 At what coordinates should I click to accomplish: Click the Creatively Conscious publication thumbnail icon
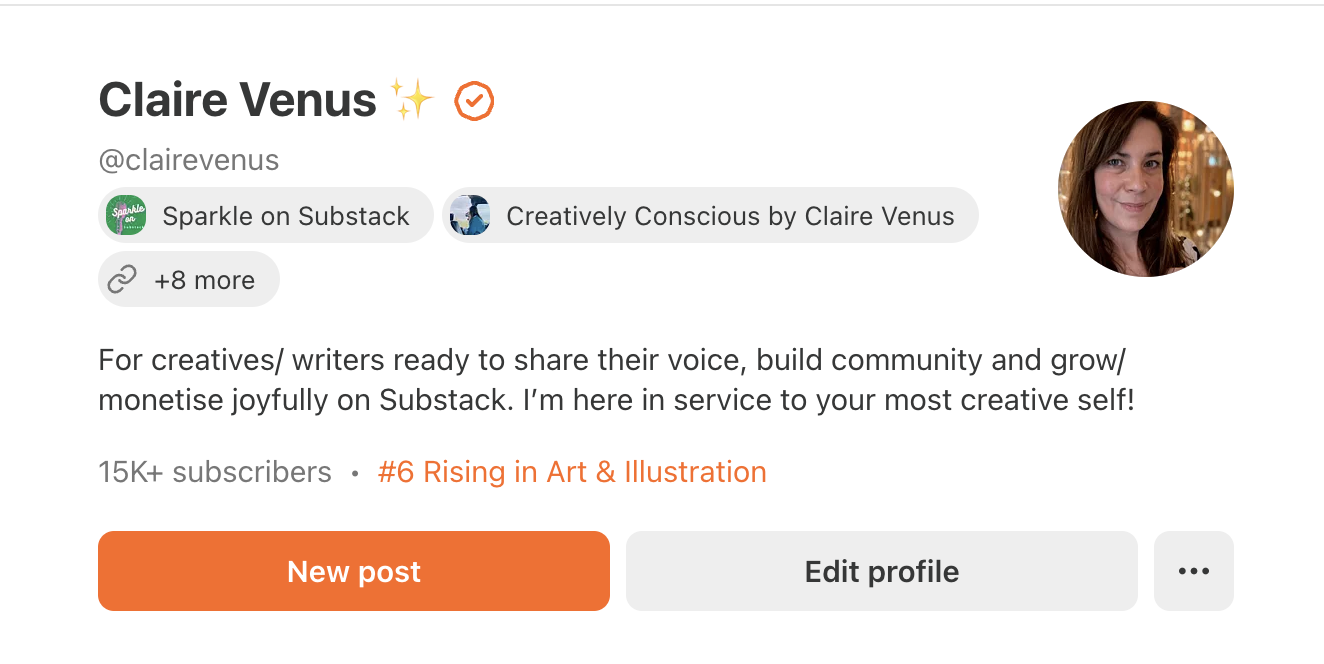pyautogui.click(x=470, y=215)
